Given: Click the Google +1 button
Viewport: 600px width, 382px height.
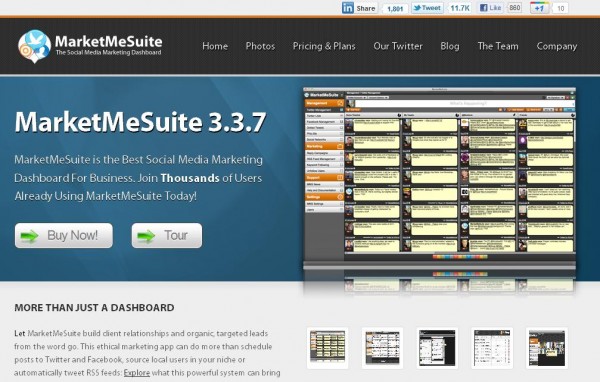Looking at the screenshot, I should tap(539, 8).
